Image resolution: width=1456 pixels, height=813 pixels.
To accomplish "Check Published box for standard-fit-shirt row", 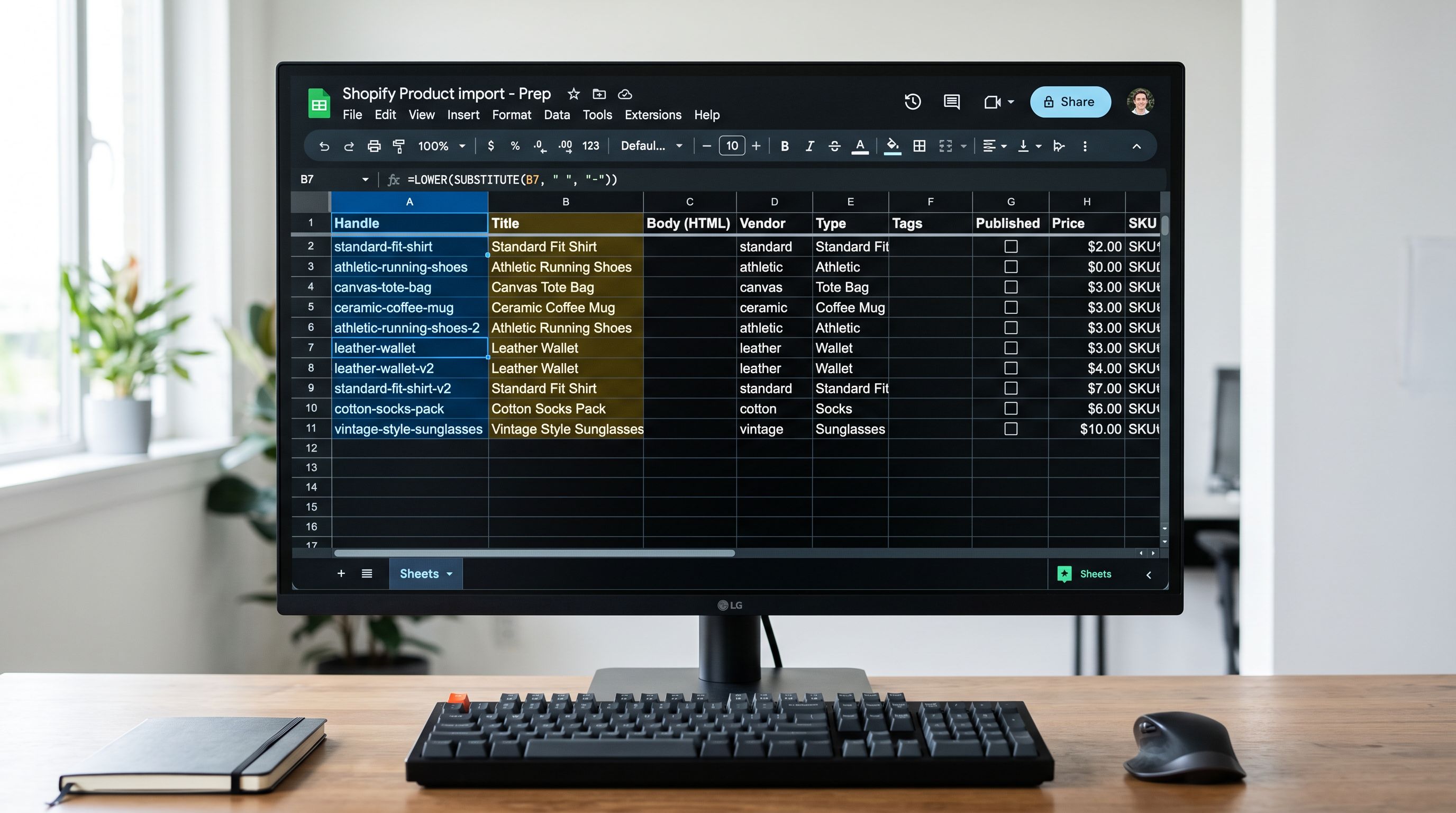I will (1011, 247).
